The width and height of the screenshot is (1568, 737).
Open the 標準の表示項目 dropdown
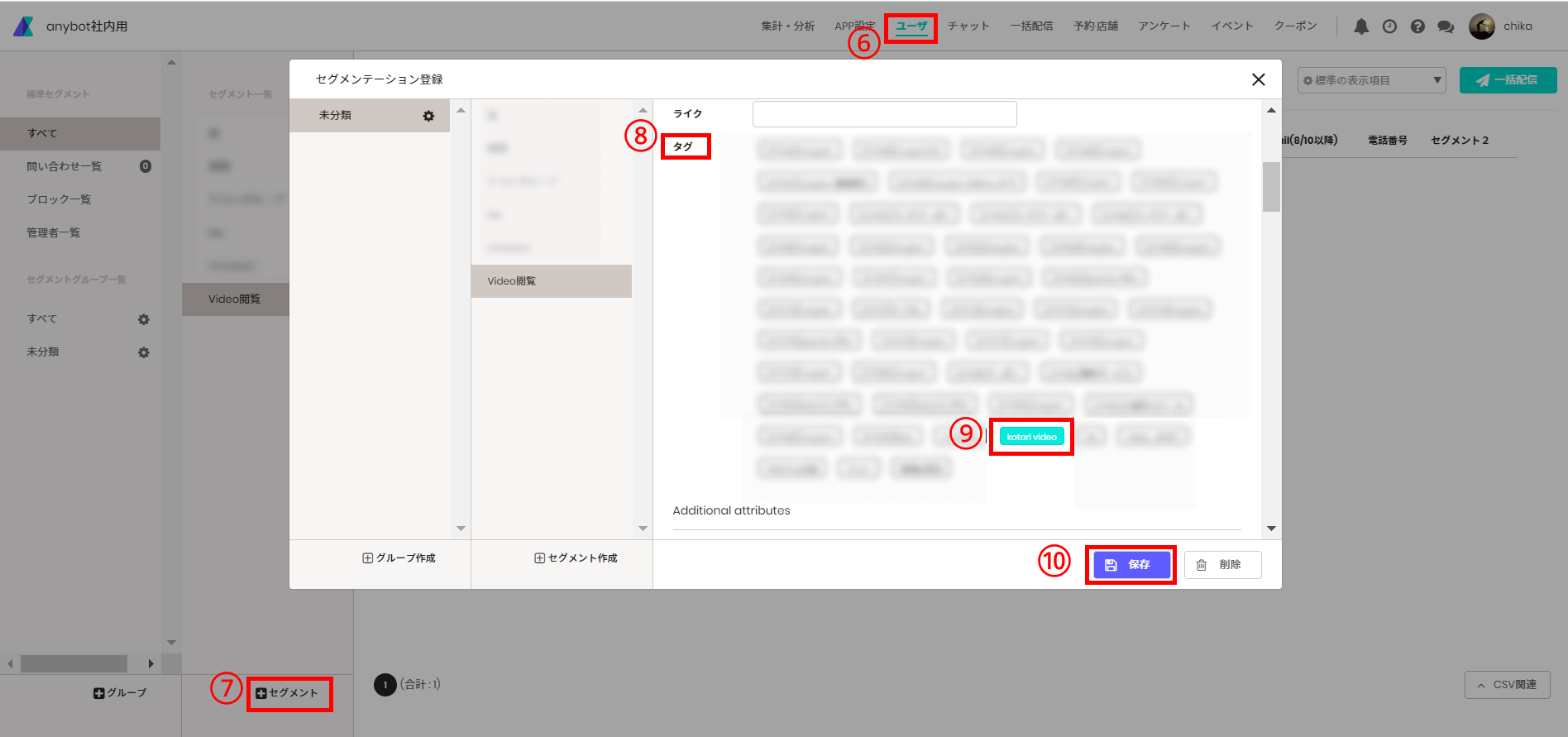(x=1371, y=80)
